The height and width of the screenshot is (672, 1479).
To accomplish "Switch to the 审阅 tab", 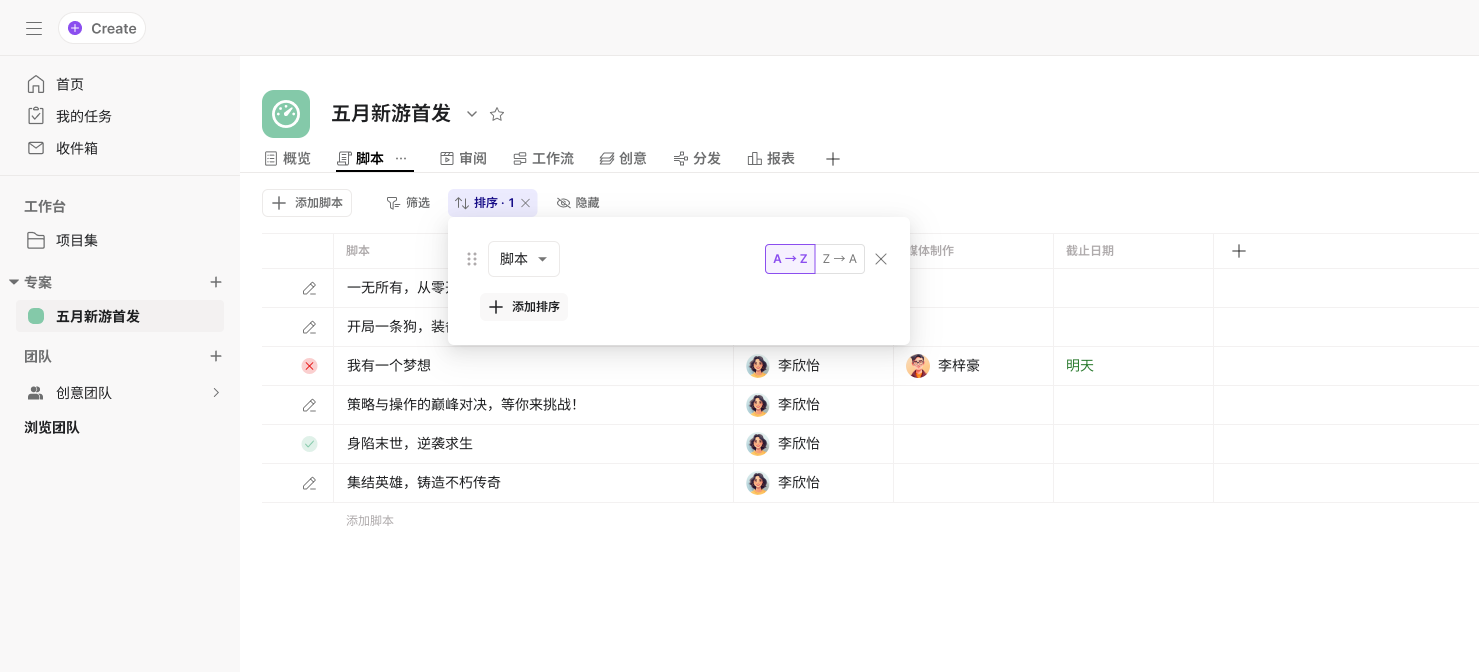I will point(463,159).
